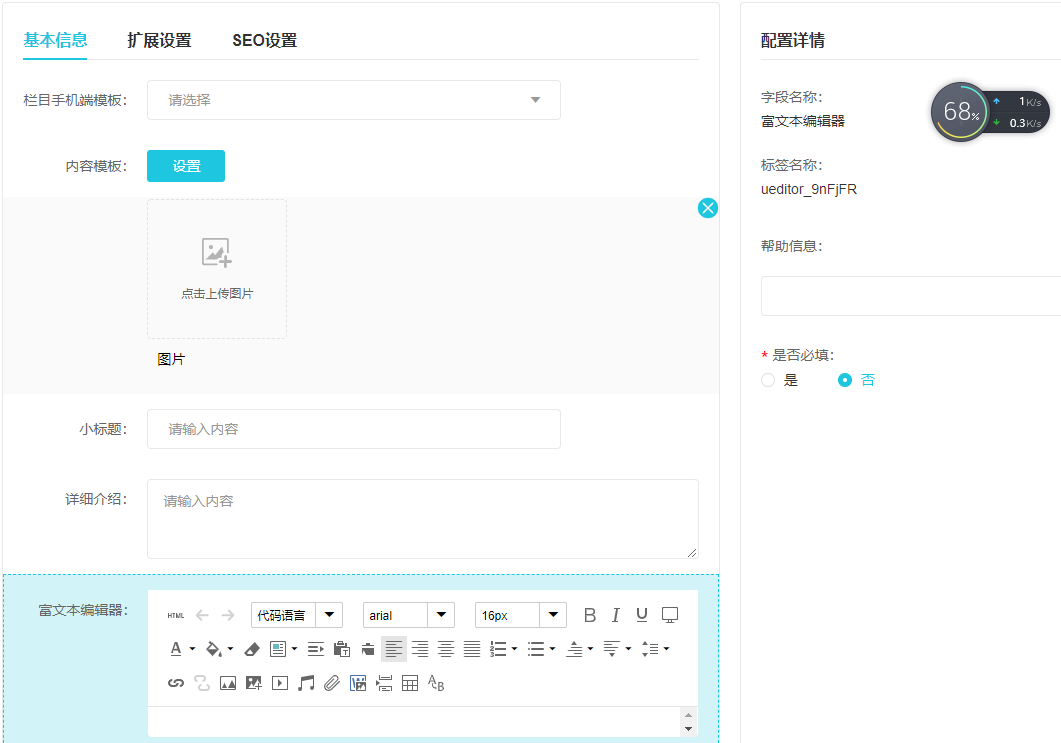
Task: Remove the image field with the X button
Action: point(708,208)
